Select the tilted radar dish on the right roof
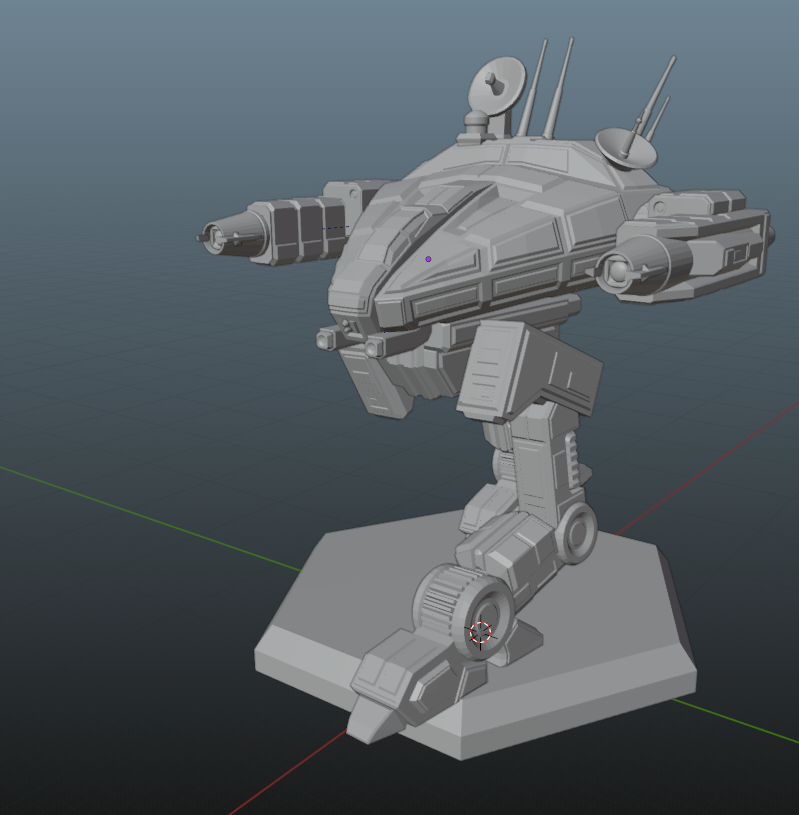The width and height of the screenshot is (799, 815). point(626,149)
